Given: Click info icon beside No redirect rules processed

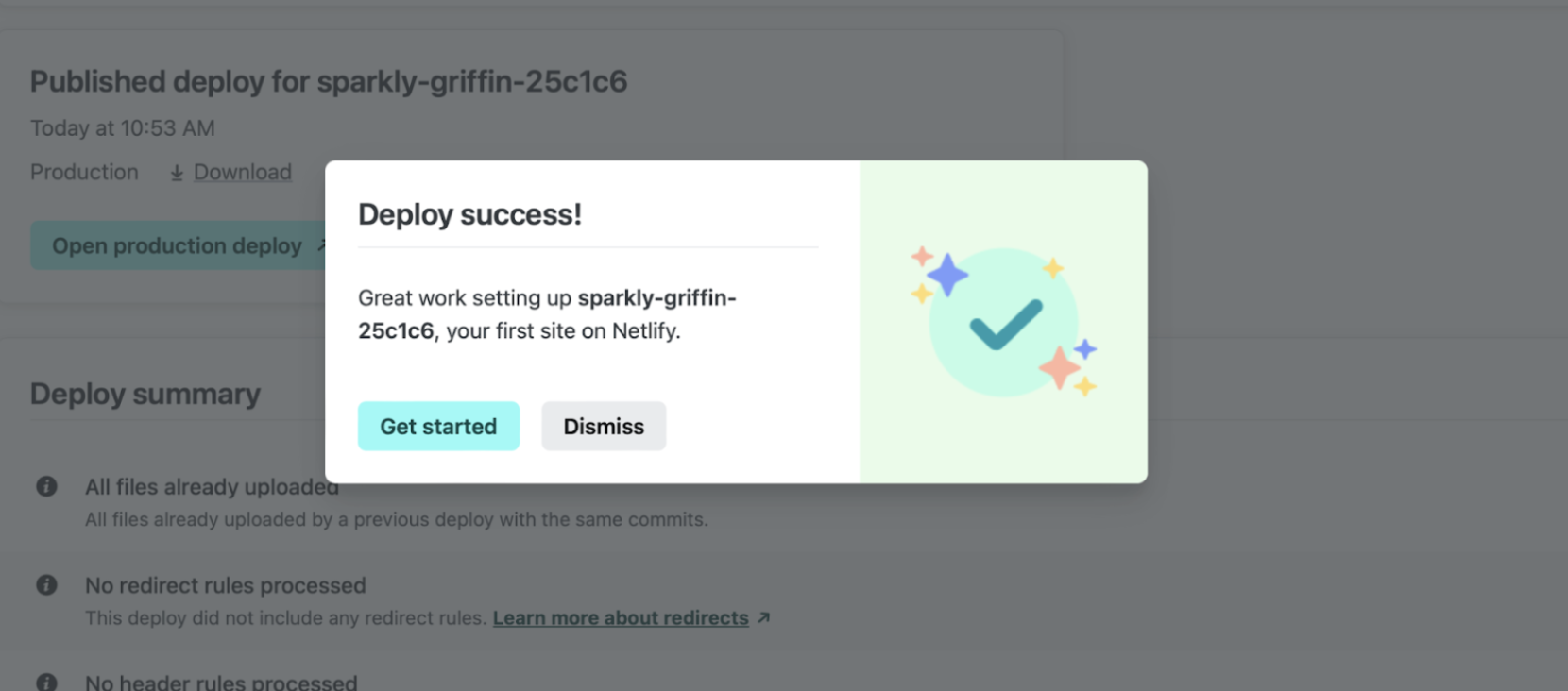Looking at the screenshot, I should pyautogui.click(x=46, y=585).
